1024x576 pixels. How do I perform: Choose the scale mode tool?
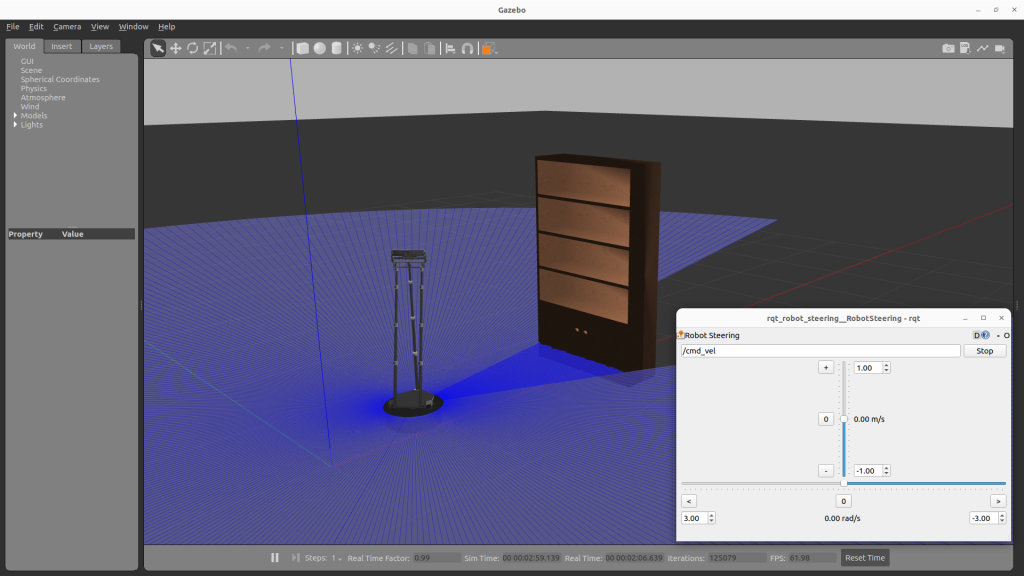pos(209,48)
